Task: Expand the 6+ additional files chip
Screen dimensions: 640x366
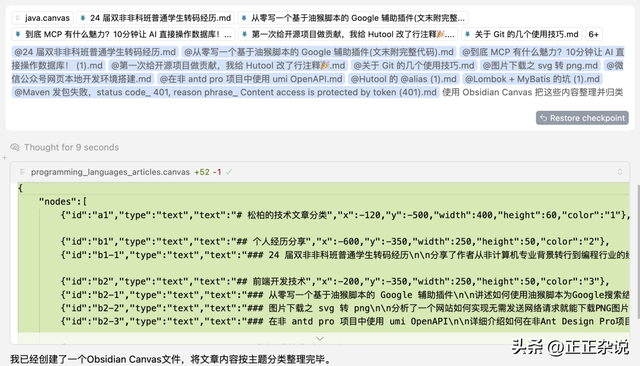Action: click(593, 34)
